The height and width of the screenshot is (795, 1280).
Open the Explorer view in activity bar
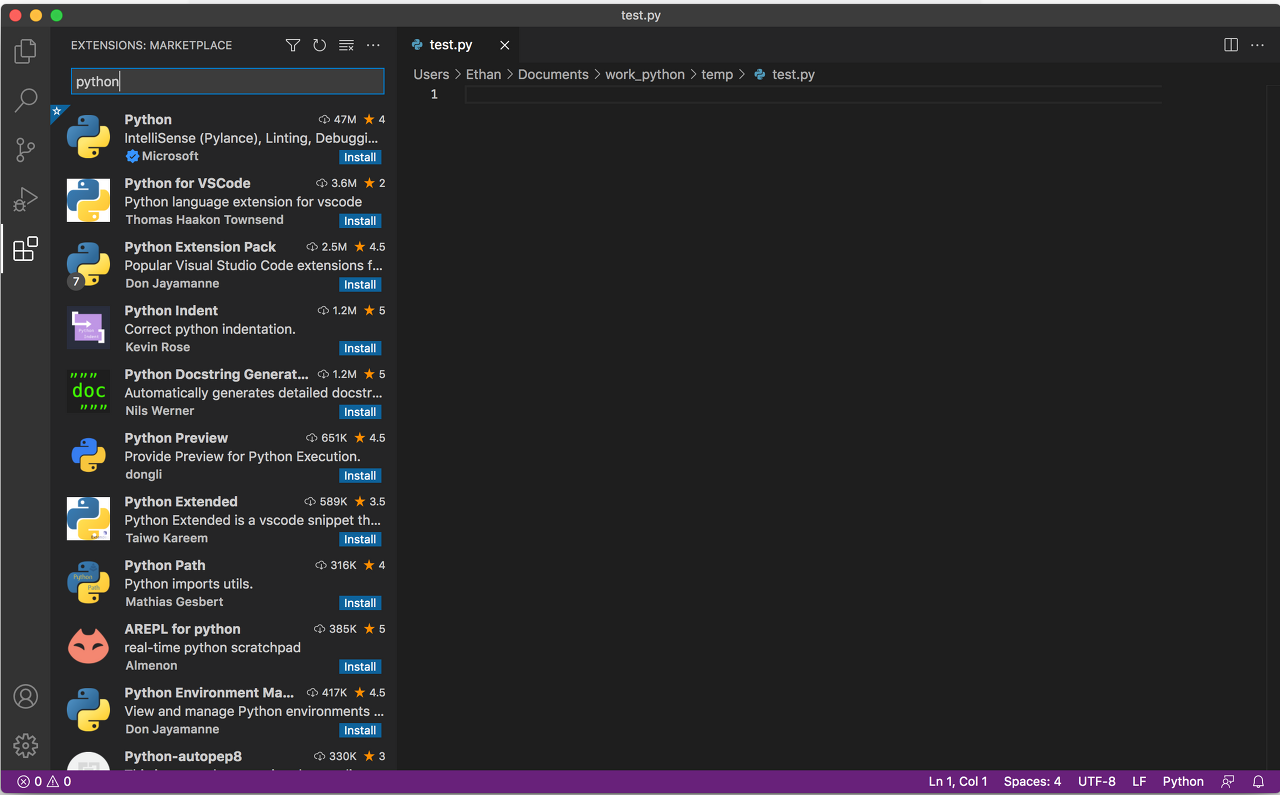(x=26, y=51)
